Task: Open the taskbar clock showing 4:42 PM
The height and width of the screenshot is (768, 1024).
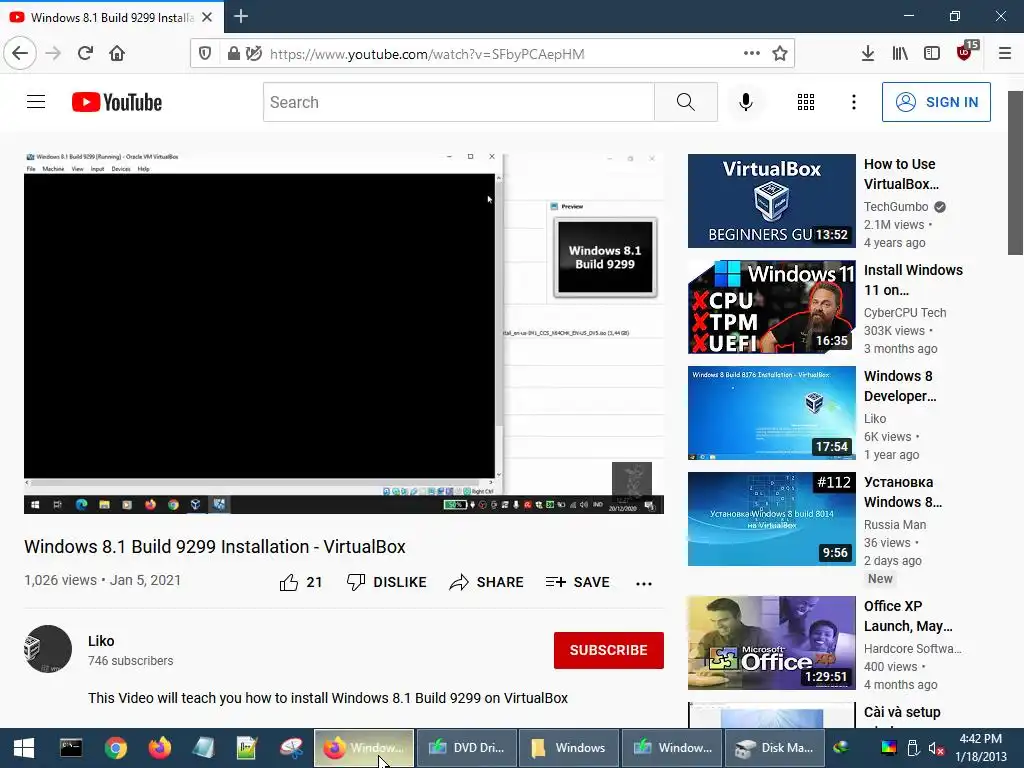Action: [x=981, y=748]
